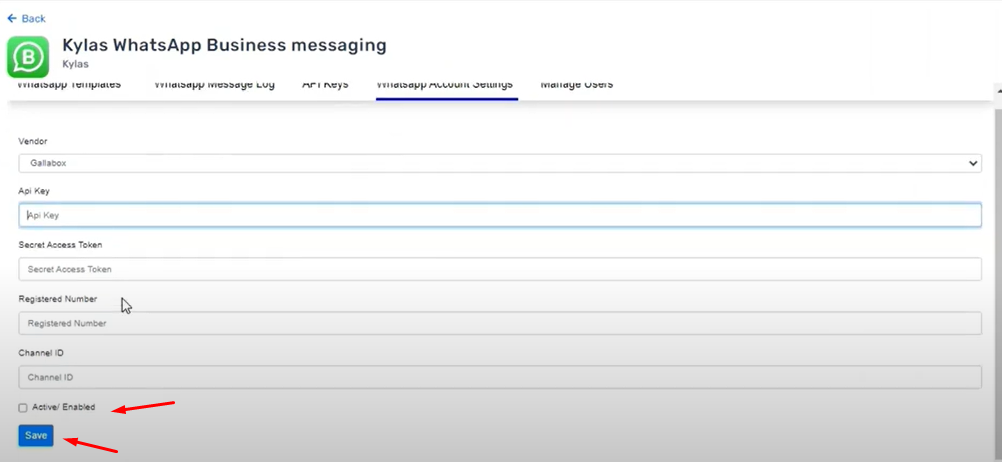
Task: Open the Whatsapp Message Log tab
Action: (x=215, y=84)
